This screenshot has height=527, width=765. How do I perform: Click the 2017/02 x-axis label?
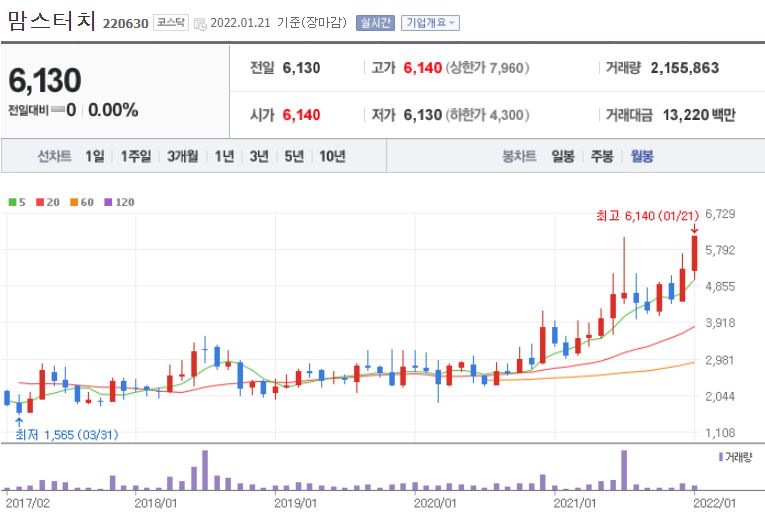pyautogui.click(x=28, y=503)
